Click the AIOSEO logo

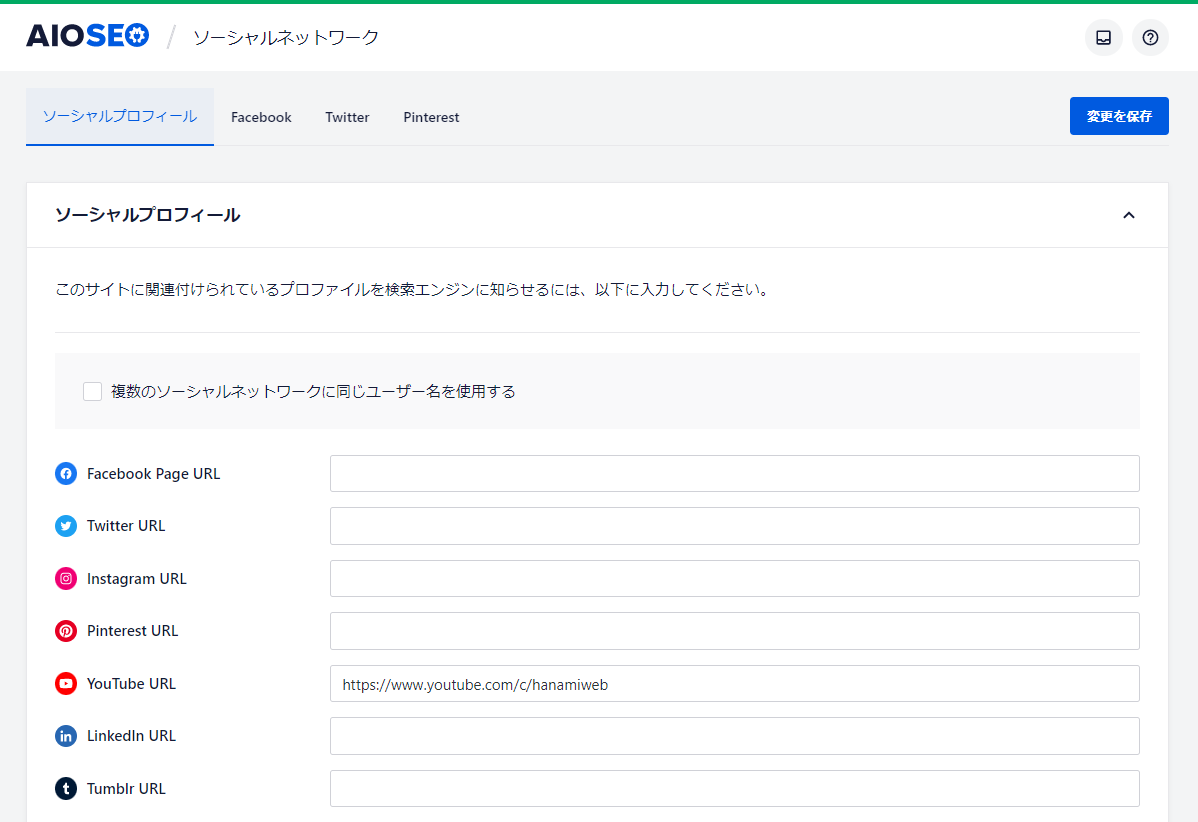click(x=87, y=37)
